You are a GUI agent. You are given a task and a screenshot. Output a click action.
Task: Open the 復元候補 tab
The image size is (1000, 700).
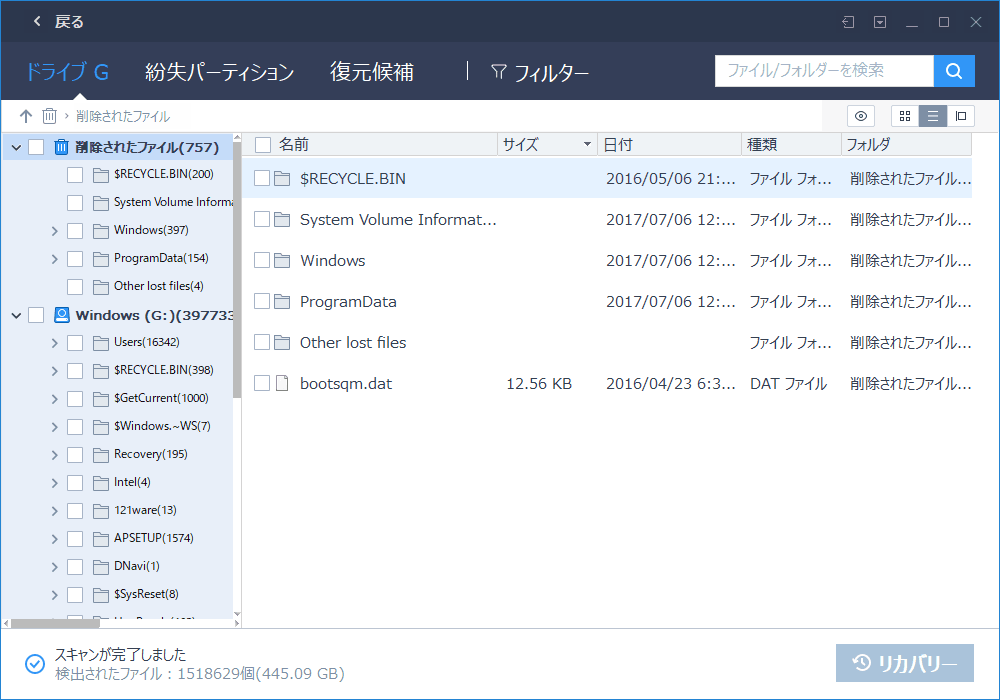click(371, 72)
